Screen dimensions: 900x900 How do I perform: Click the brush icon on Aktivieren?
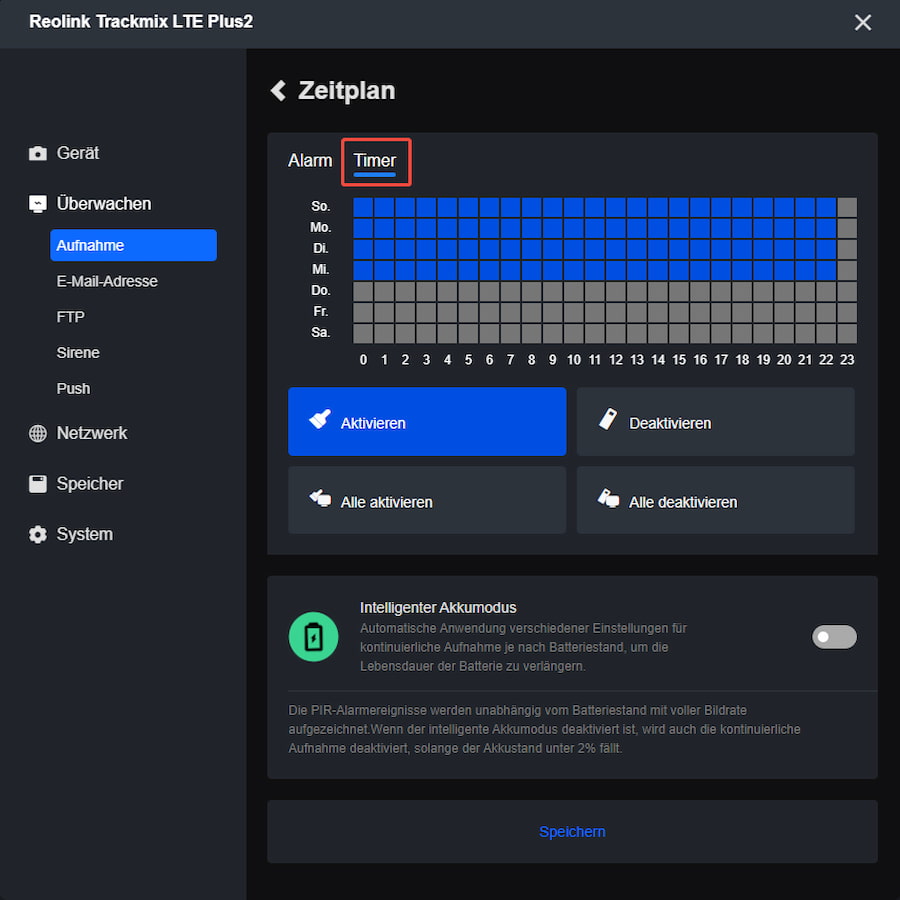click(x=320, y=419)
